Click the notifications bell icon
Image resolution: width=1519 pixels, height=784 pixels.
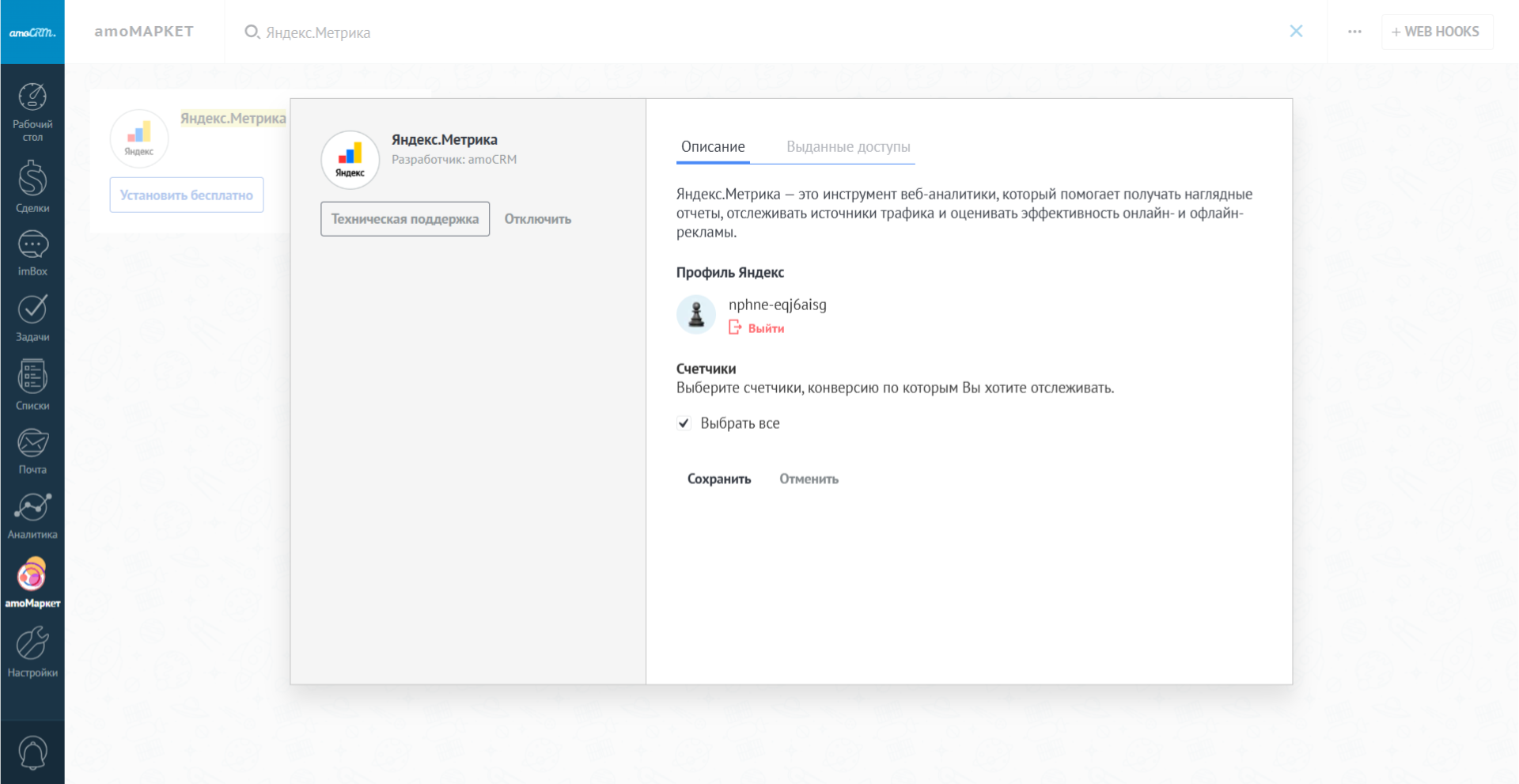[x=32, y=752]
